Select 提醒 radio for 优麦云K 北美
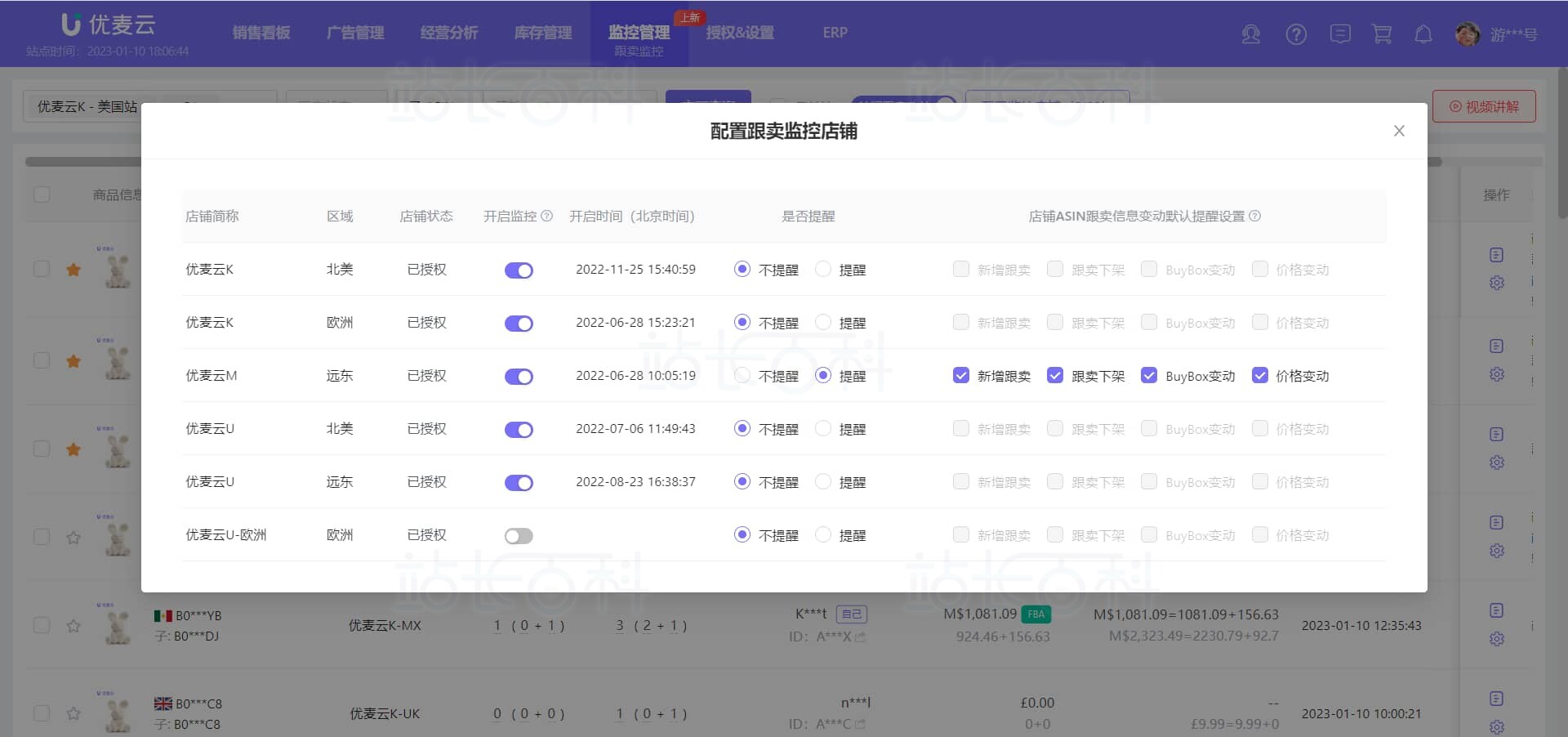The width and height of the screenshot is (1568, 737). [x=823, y=270]
